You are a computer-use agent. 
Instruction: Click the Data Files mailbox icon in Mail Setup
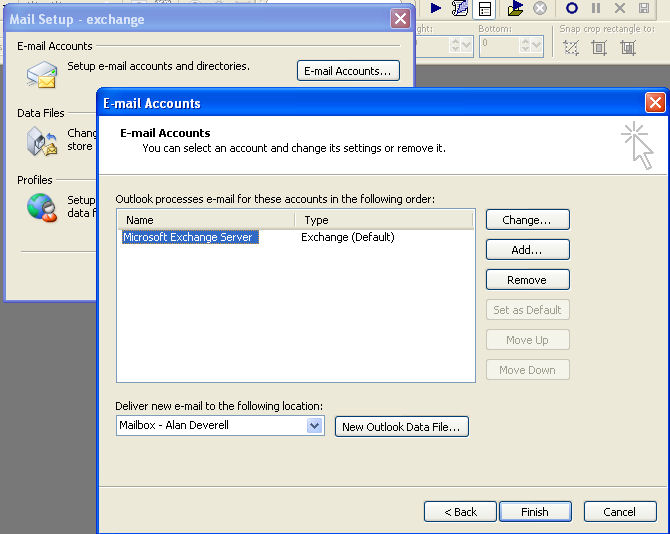(41, 142)
